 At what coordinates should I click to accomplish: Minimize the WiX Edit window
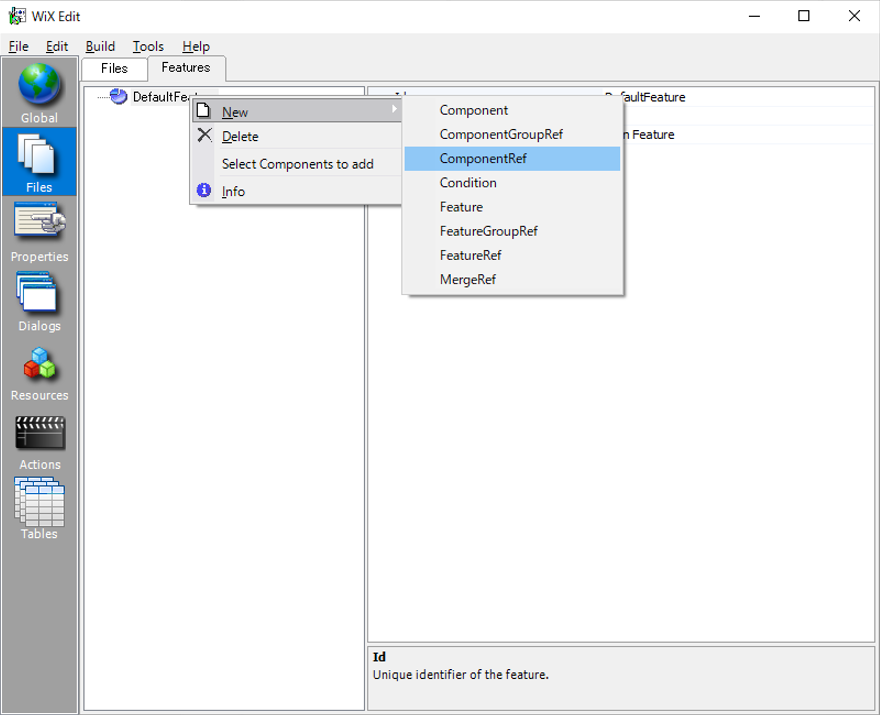click(x=754, y=16)
